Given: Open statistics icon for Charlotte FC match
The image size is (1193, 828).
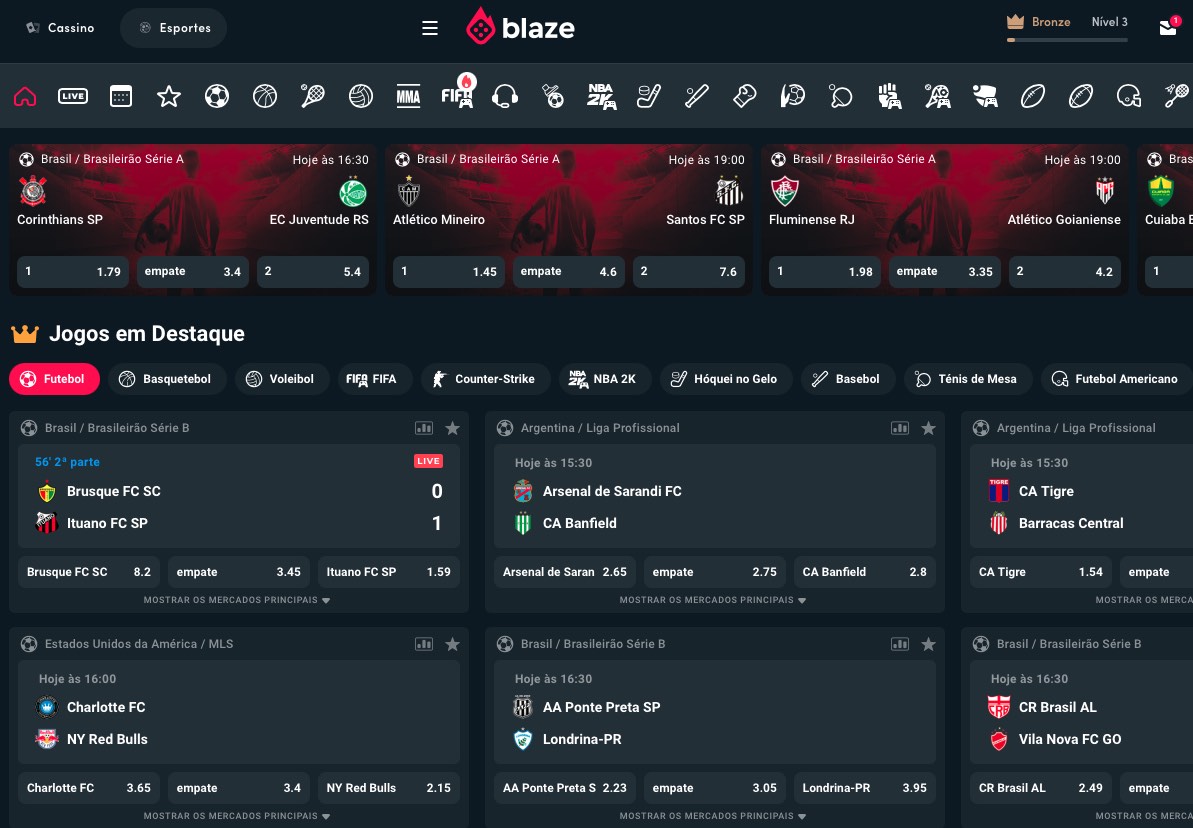Looking at the screenshot, I should (424, 644).
